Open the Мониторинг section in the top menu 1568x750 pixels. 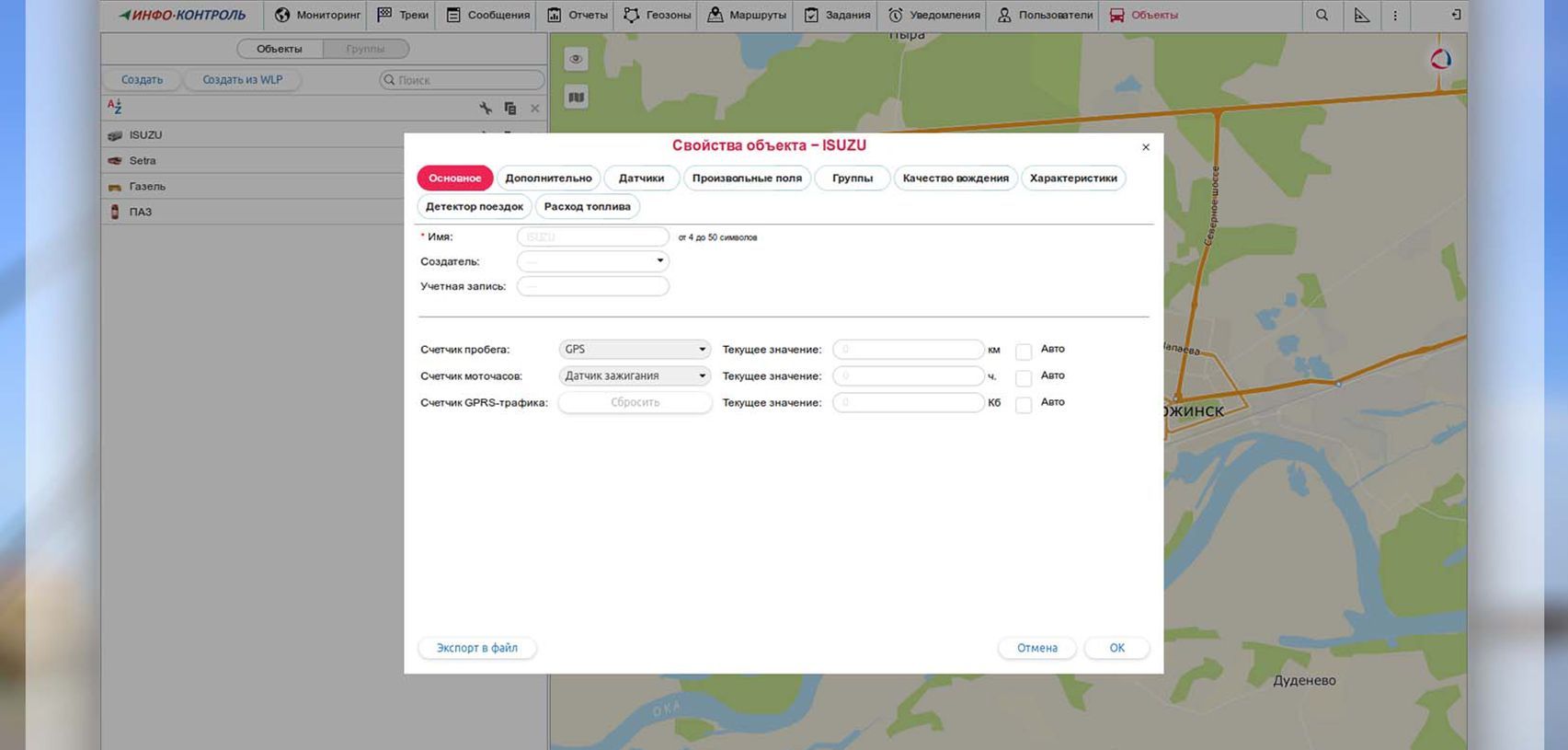316,15
